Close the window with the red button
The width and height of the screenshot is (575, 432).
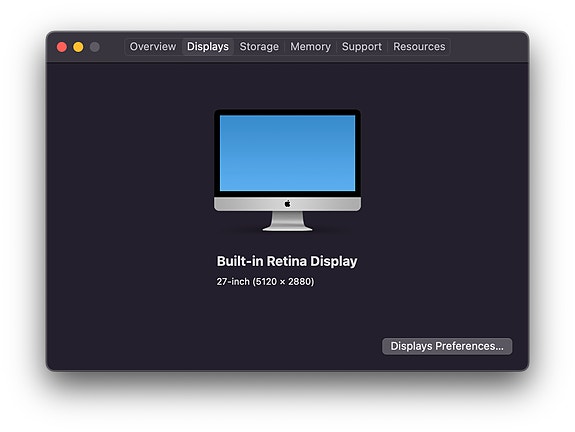click(x=62, y=47)
